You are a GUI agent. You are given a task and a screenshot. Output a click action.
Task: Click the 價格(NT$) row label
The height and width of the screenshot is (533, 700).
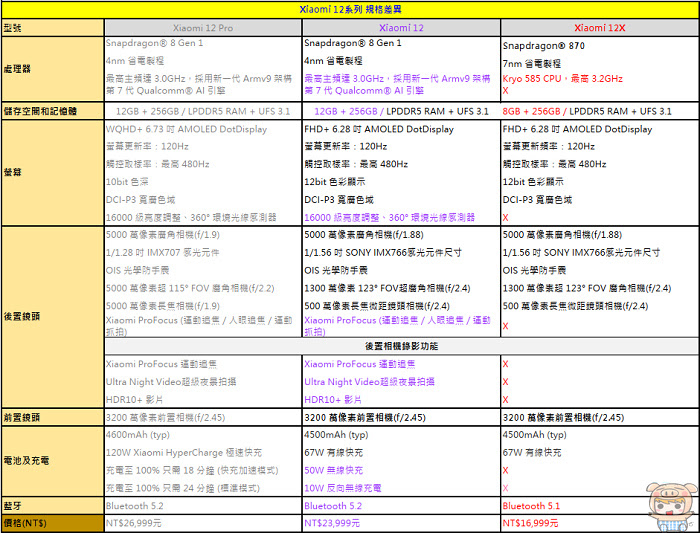tap(25, 523)
